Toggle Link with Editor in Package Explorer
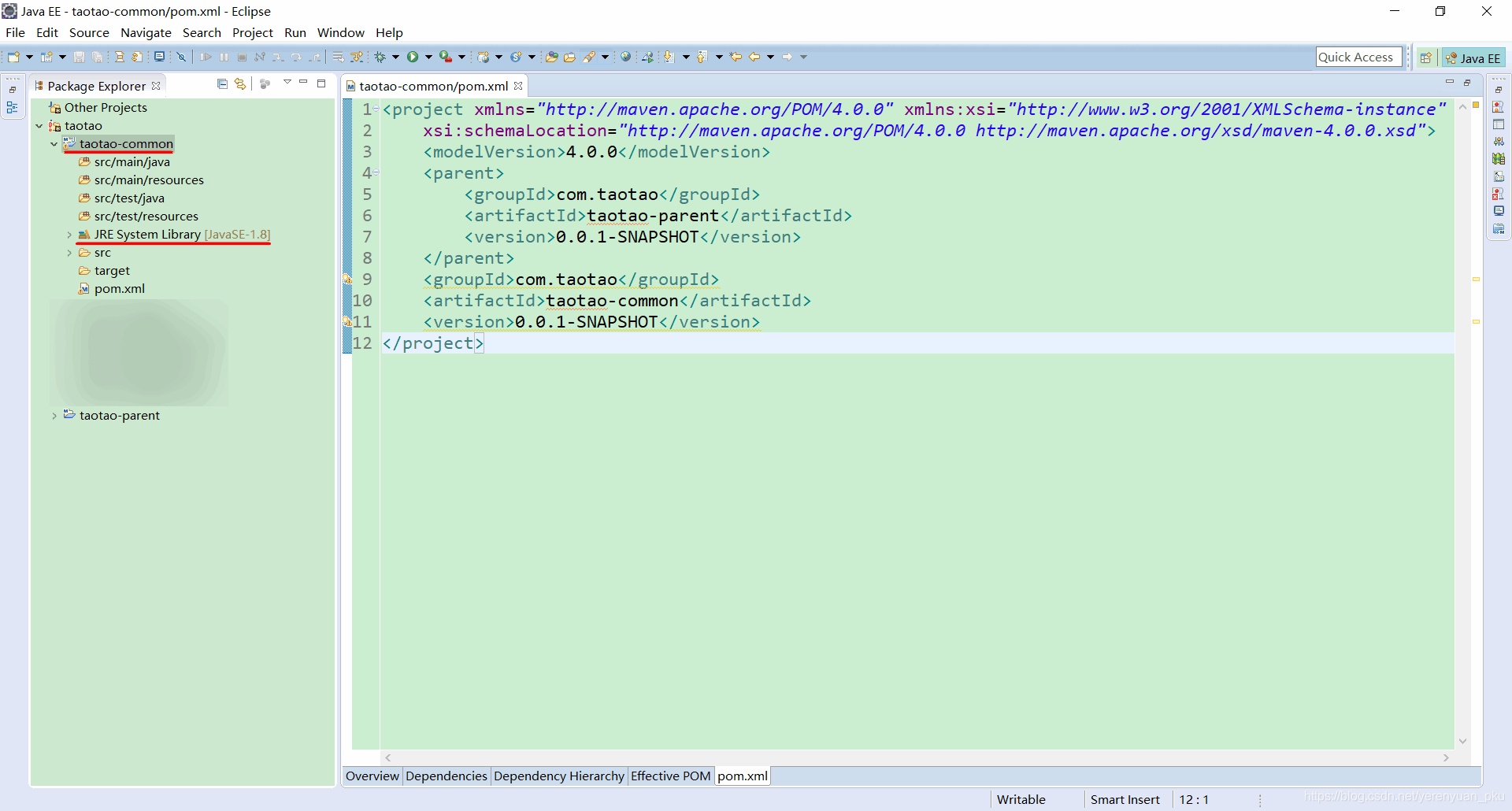This screenshot has height=811, width=1512. 240,83
